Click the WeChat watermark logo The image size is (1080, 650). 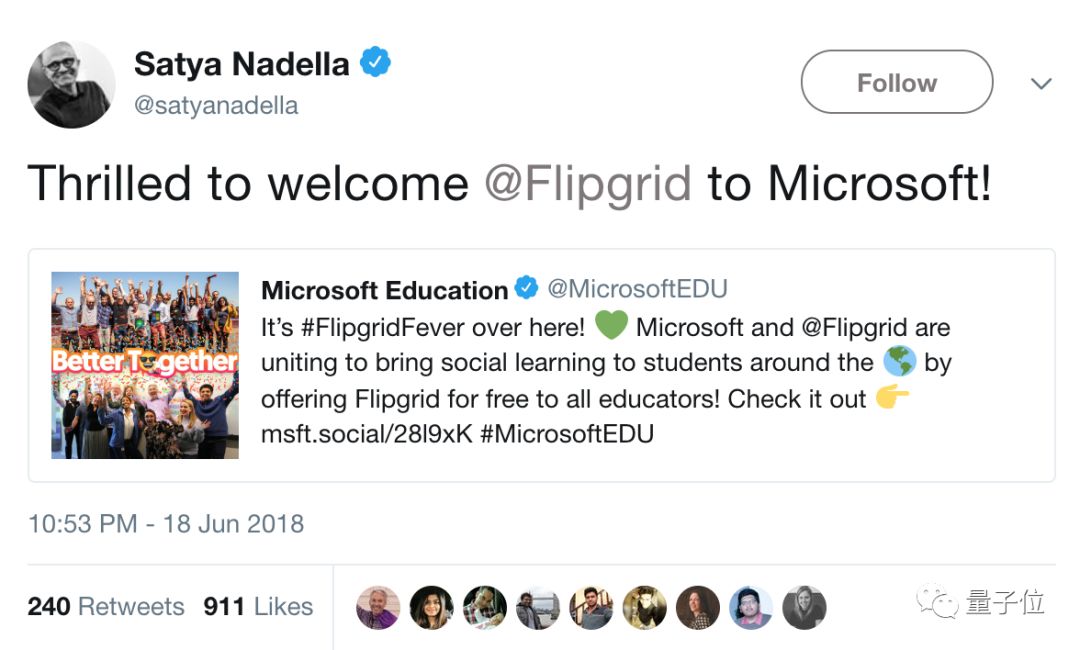point(937,601)
